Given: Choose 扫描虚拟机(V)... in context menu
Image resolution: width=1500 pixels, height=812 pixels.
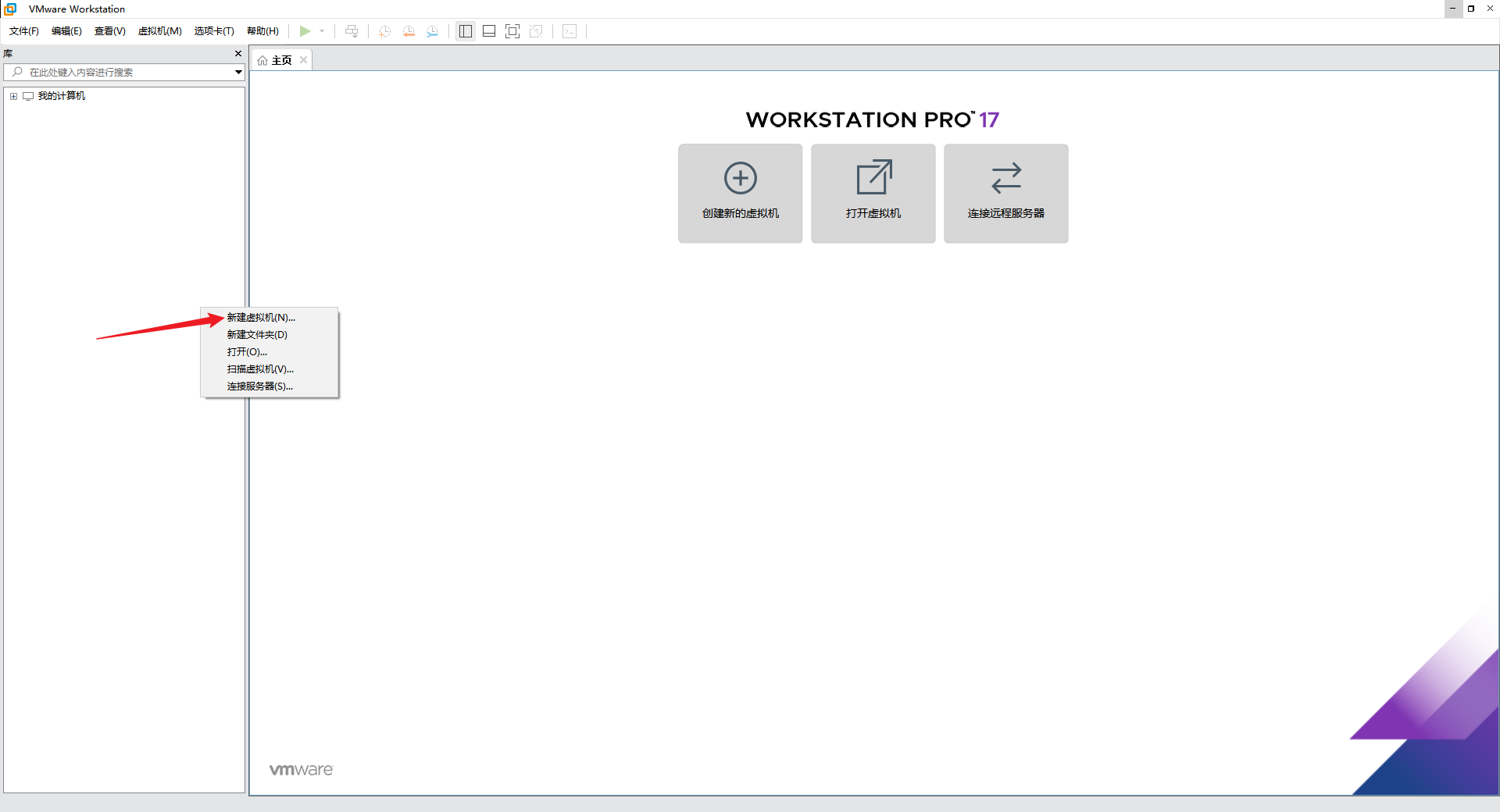Looking at the screenshot, I should [270, 369].
